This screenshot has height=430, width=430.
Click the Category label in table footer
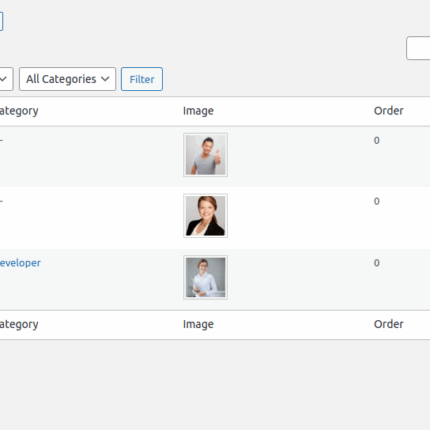click(x=19, y=324)
